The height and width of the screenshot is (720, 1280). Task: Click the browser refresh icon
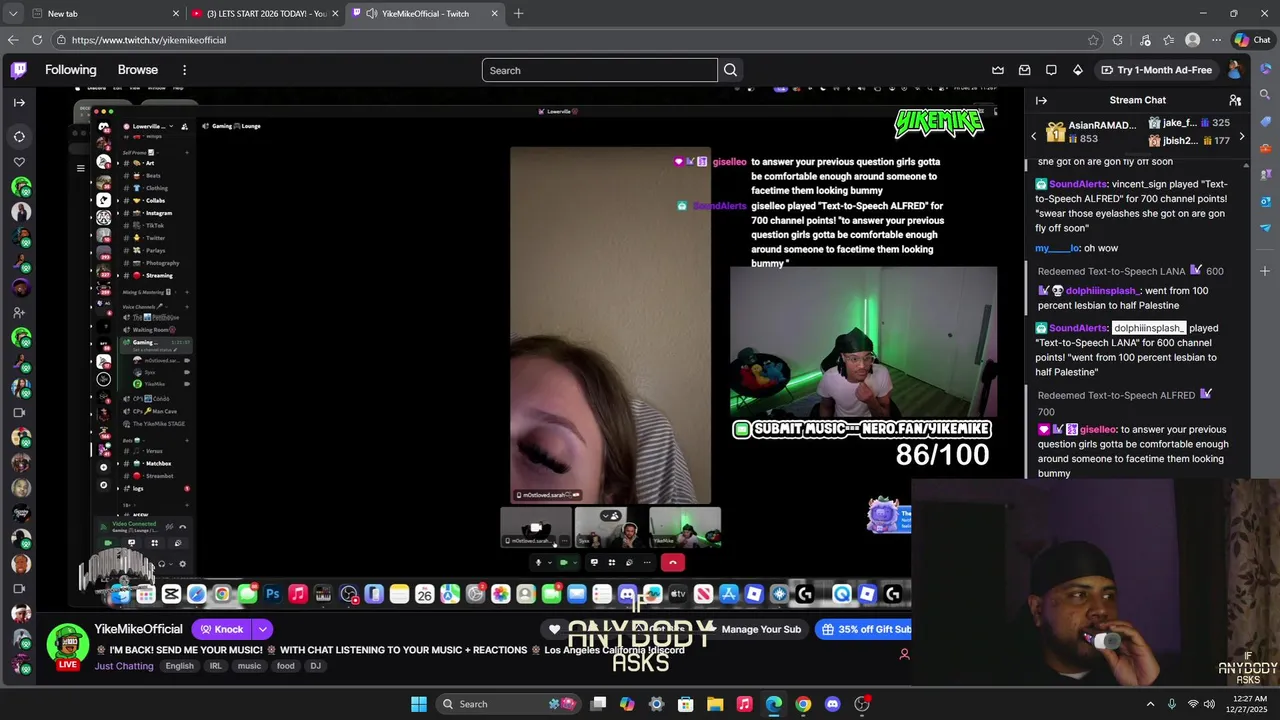(37, 40)
